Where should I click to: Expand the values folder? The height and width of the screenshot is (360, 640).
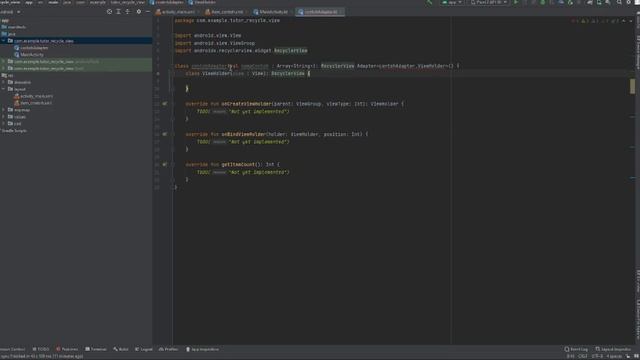click(4, 117)
